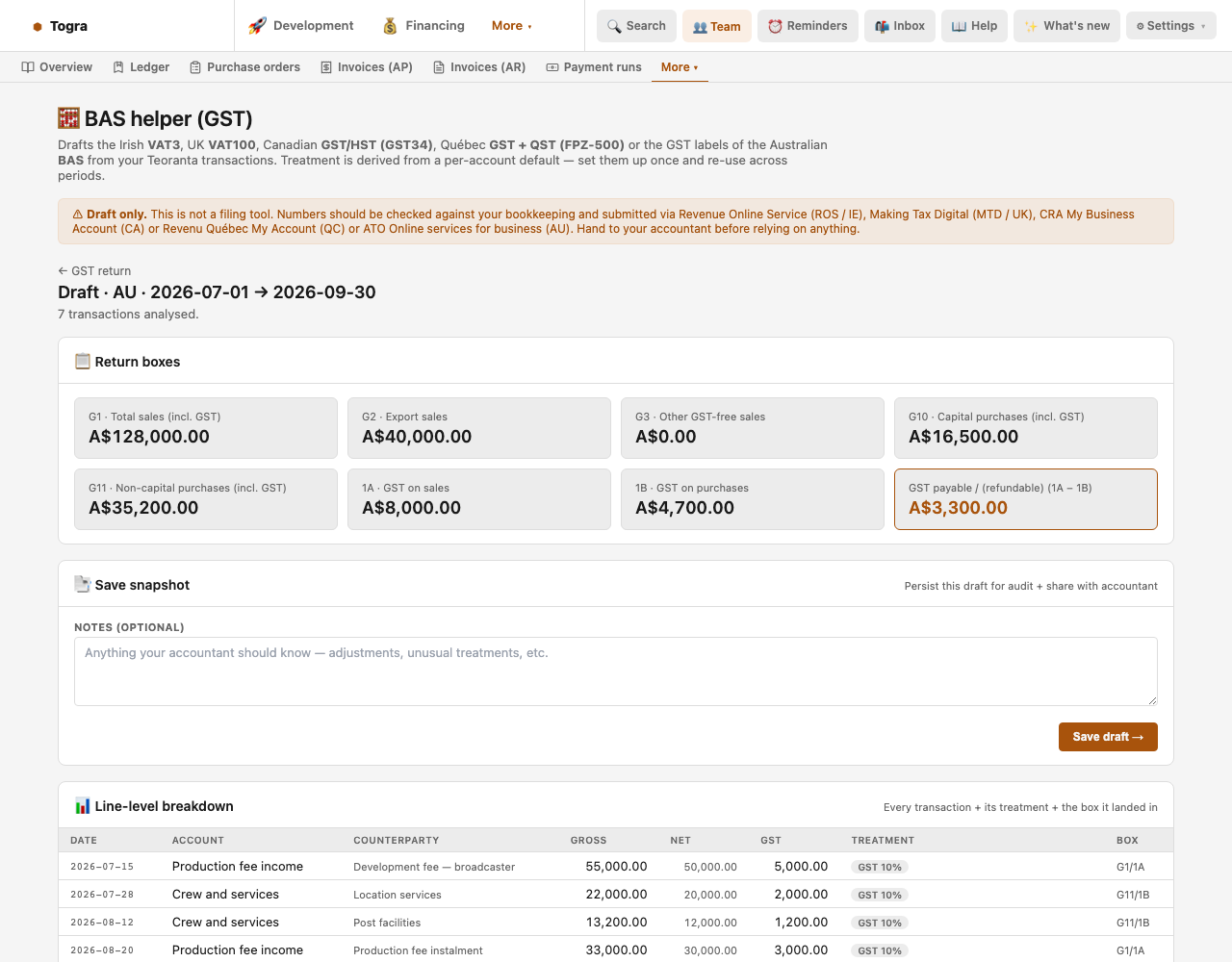Screen dimensions: 1232x962
Task: Click the Invoices (AR) document icon
Action: coord(439,67)
